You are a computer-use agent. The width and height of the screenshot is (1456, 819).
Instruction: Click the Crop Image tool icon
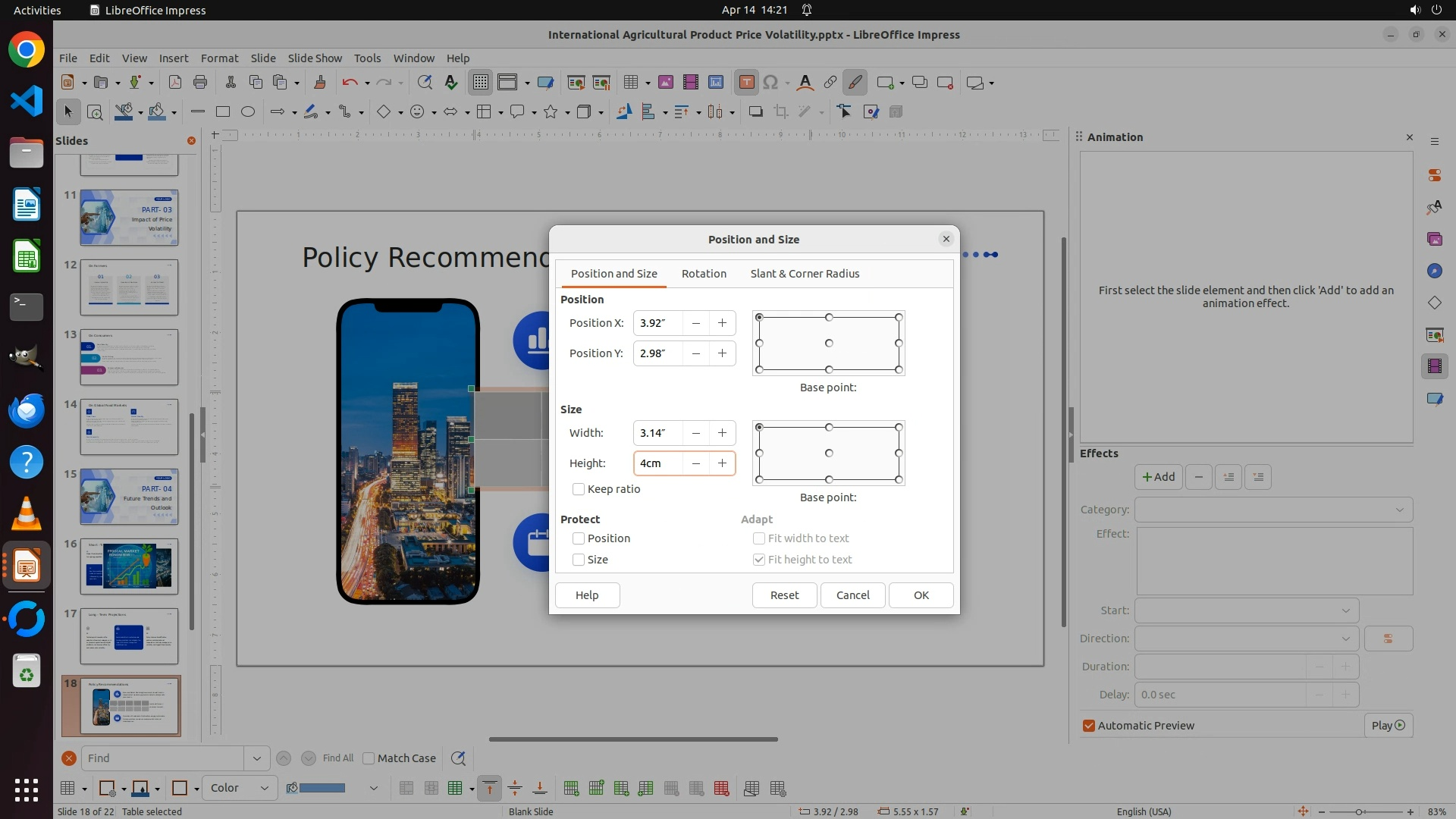[780, 112]
